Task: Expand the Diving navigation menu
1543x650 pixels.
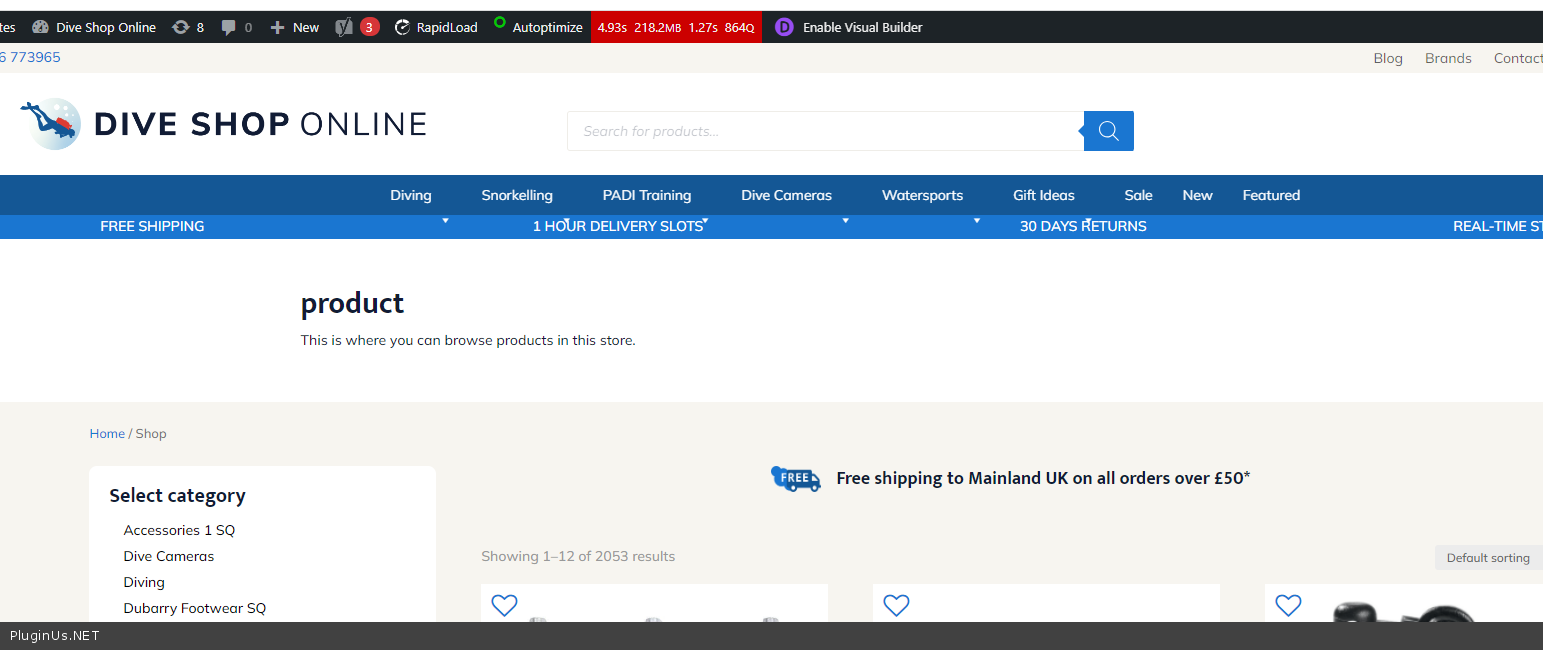Action: tap(410, 195)
